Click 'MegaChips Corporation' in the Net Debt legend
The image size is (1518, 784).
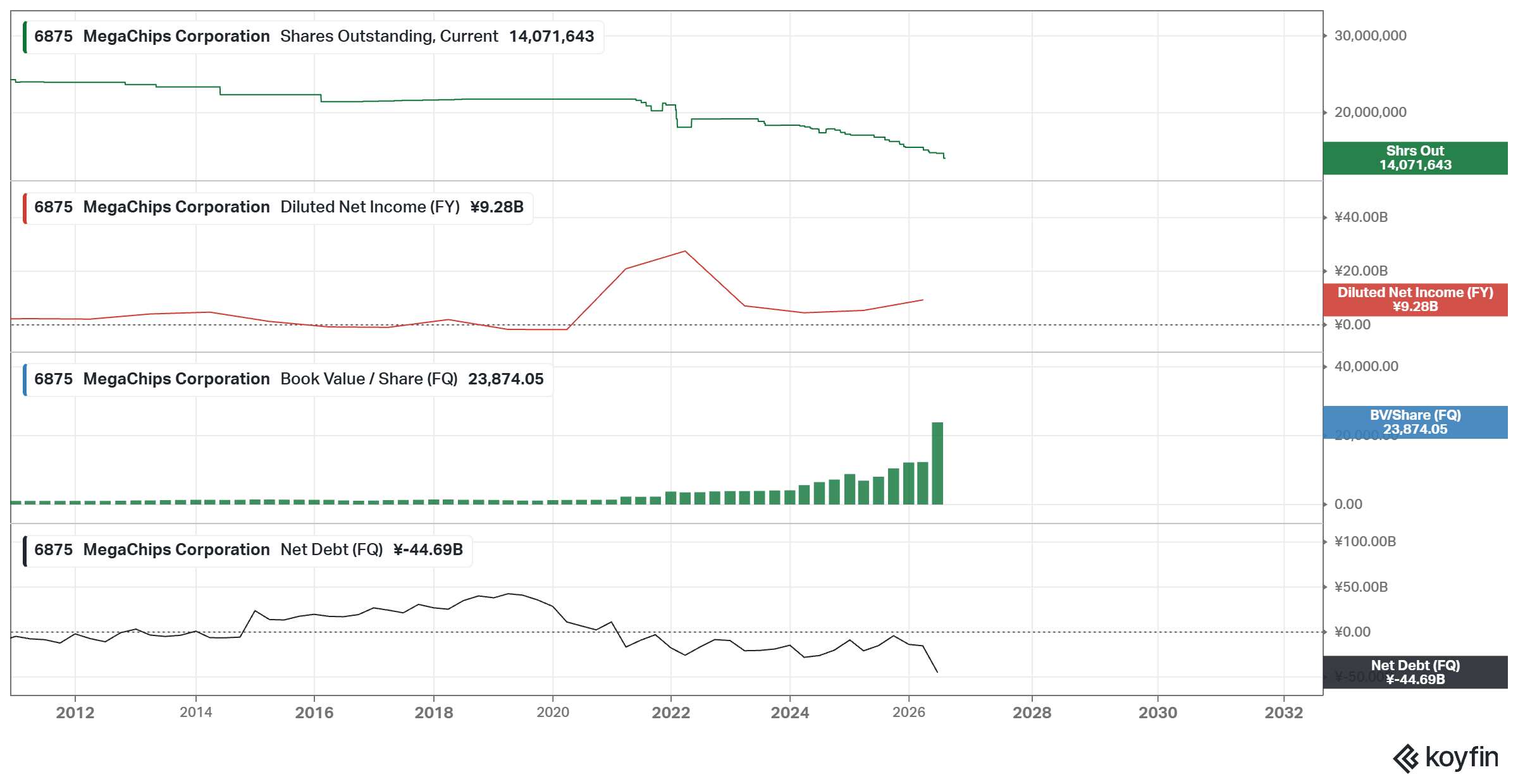[176, 550]
